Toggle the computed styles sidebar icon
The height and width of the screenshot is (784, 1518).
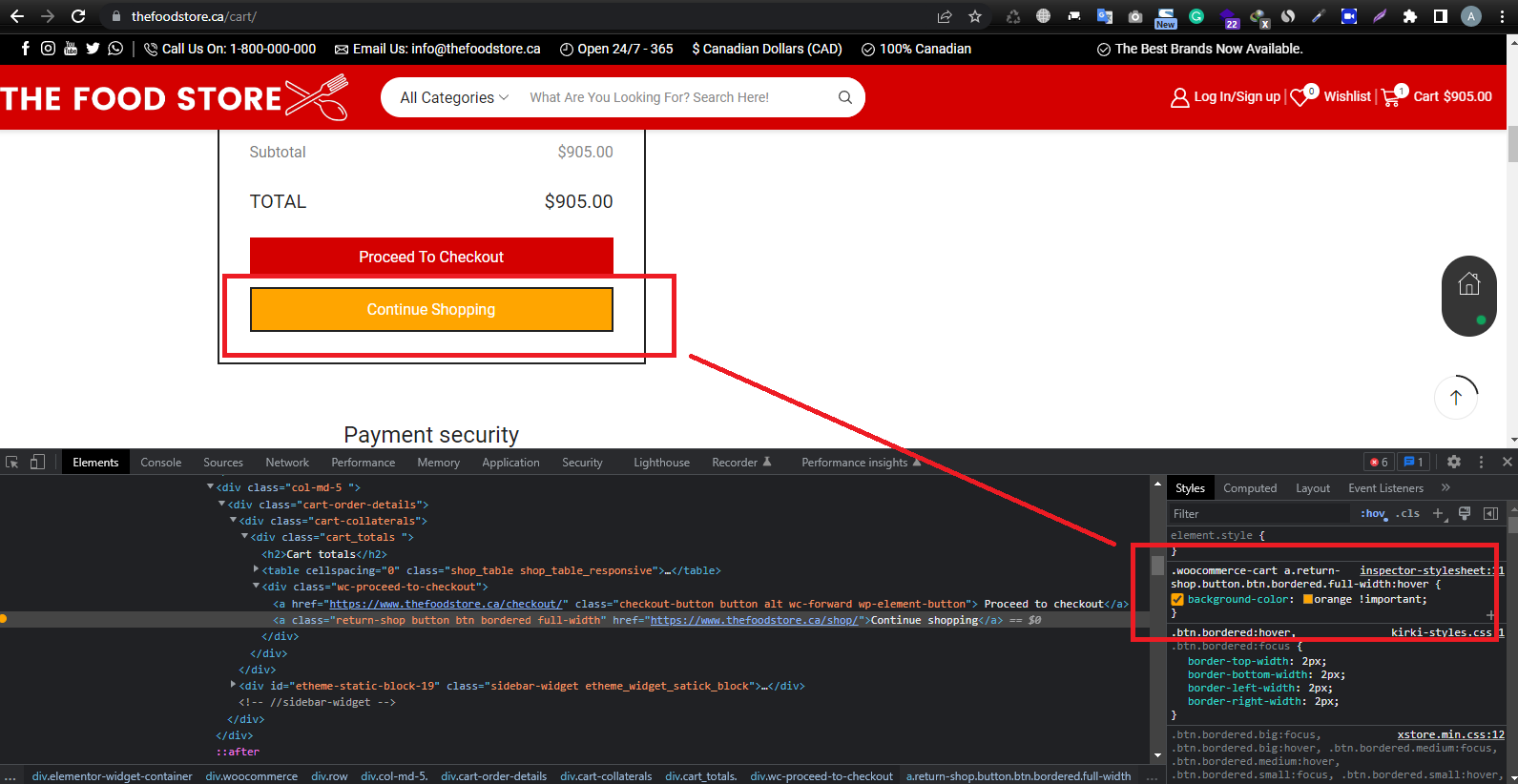pyautogui.click(x=1490, y=513)
